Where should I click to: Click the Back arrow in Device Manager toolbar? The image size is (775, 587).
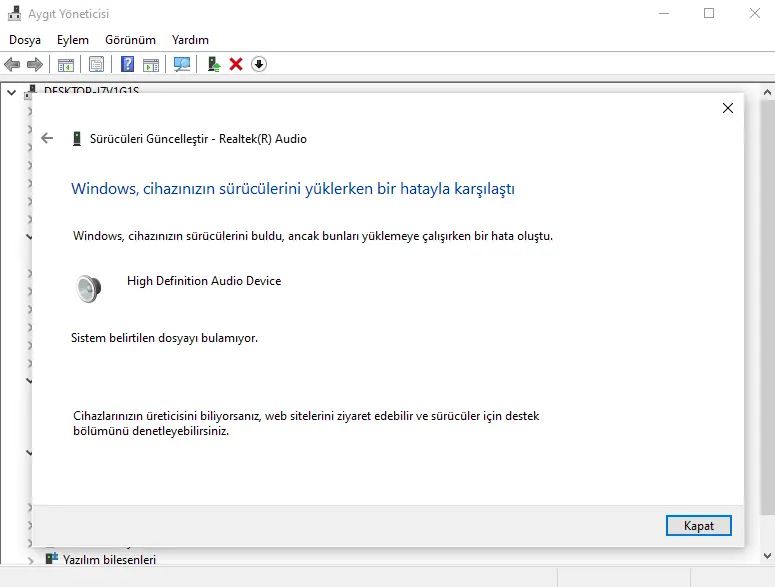(12, 64)
